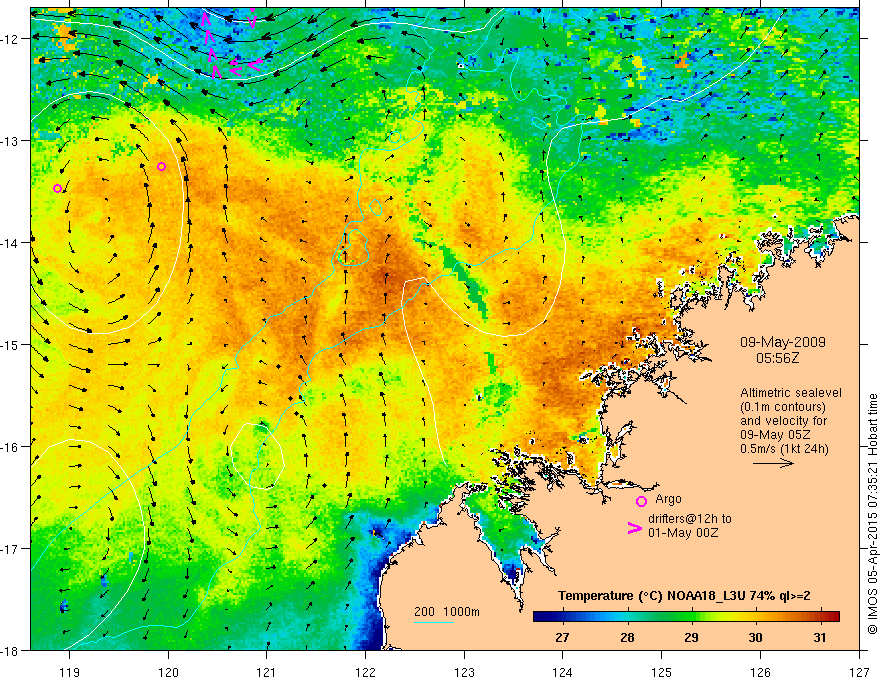Screen dimensions: 880x680
Task: Click the magenta drifter legend arrowhead
Action: pyautogui.click(x=634, y=528)
